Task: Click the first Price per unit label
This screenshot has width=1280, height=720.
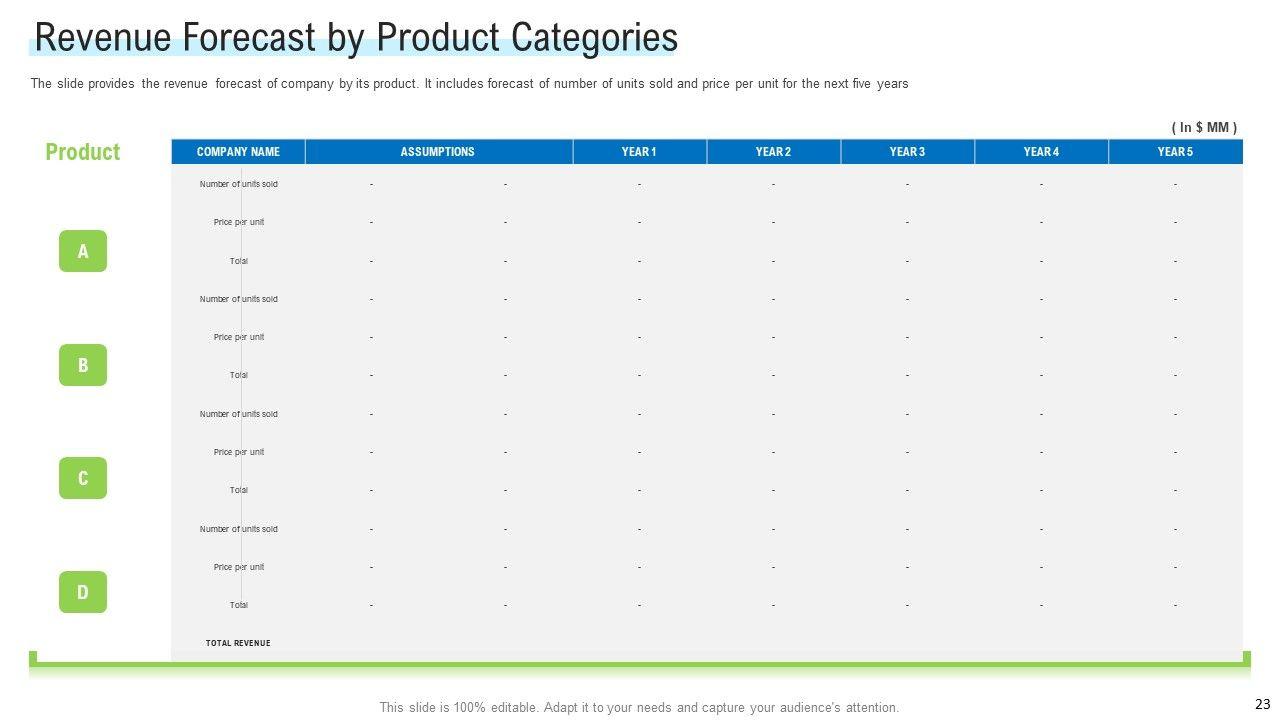Action: pyautogui.click(x=238, y=222)
